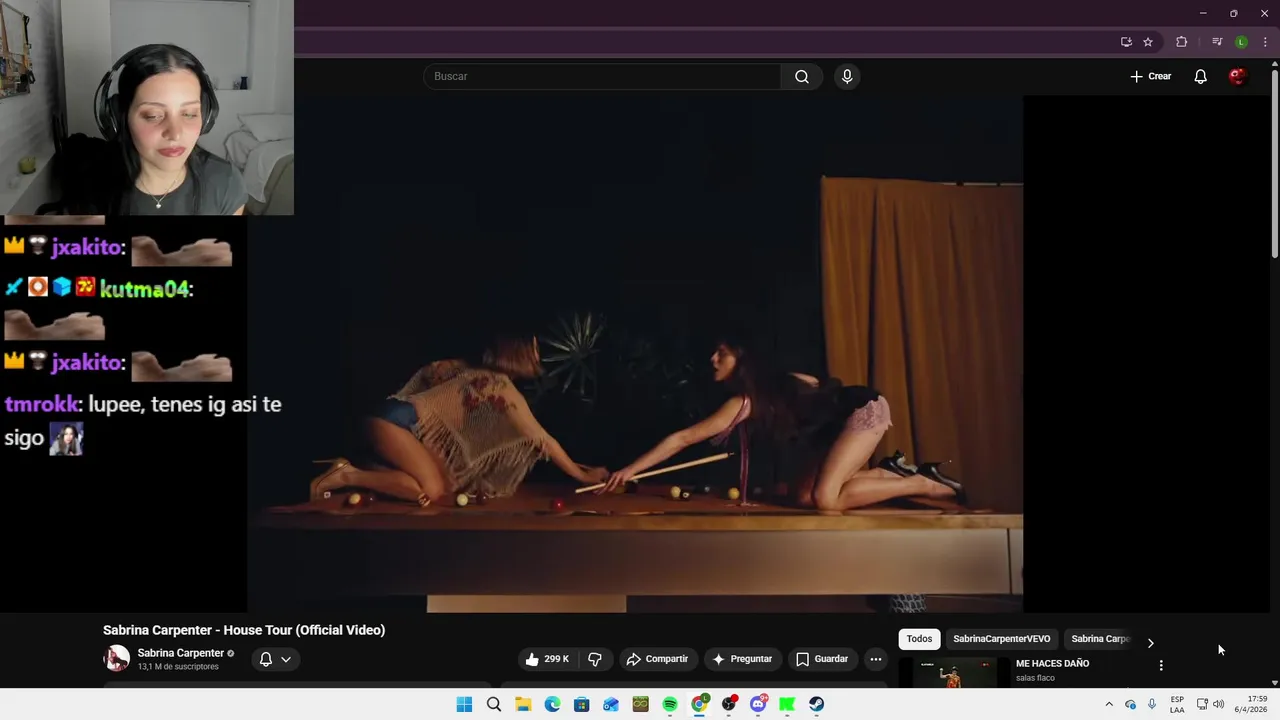Click the video player area
The image size is (1280, 720).
click(635, 354)
